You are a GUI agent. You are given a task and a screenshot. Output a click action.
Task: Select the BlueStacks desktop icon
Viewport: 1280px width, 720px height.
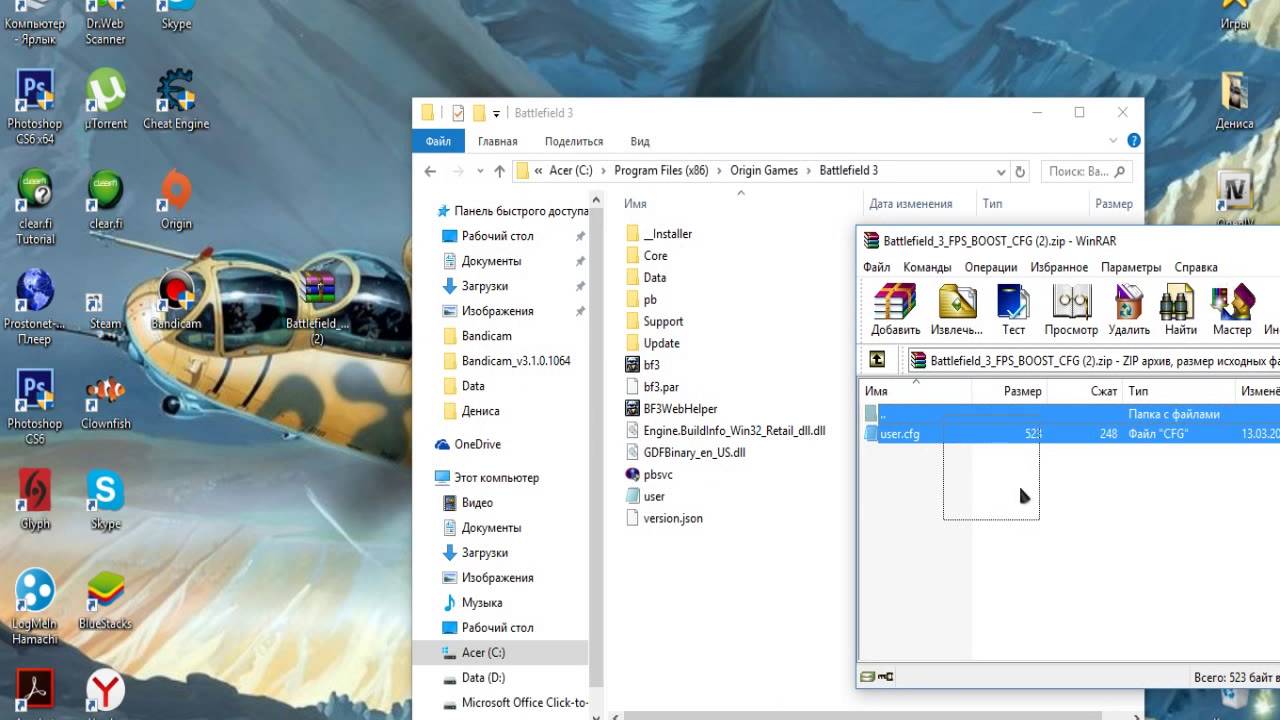105,600
